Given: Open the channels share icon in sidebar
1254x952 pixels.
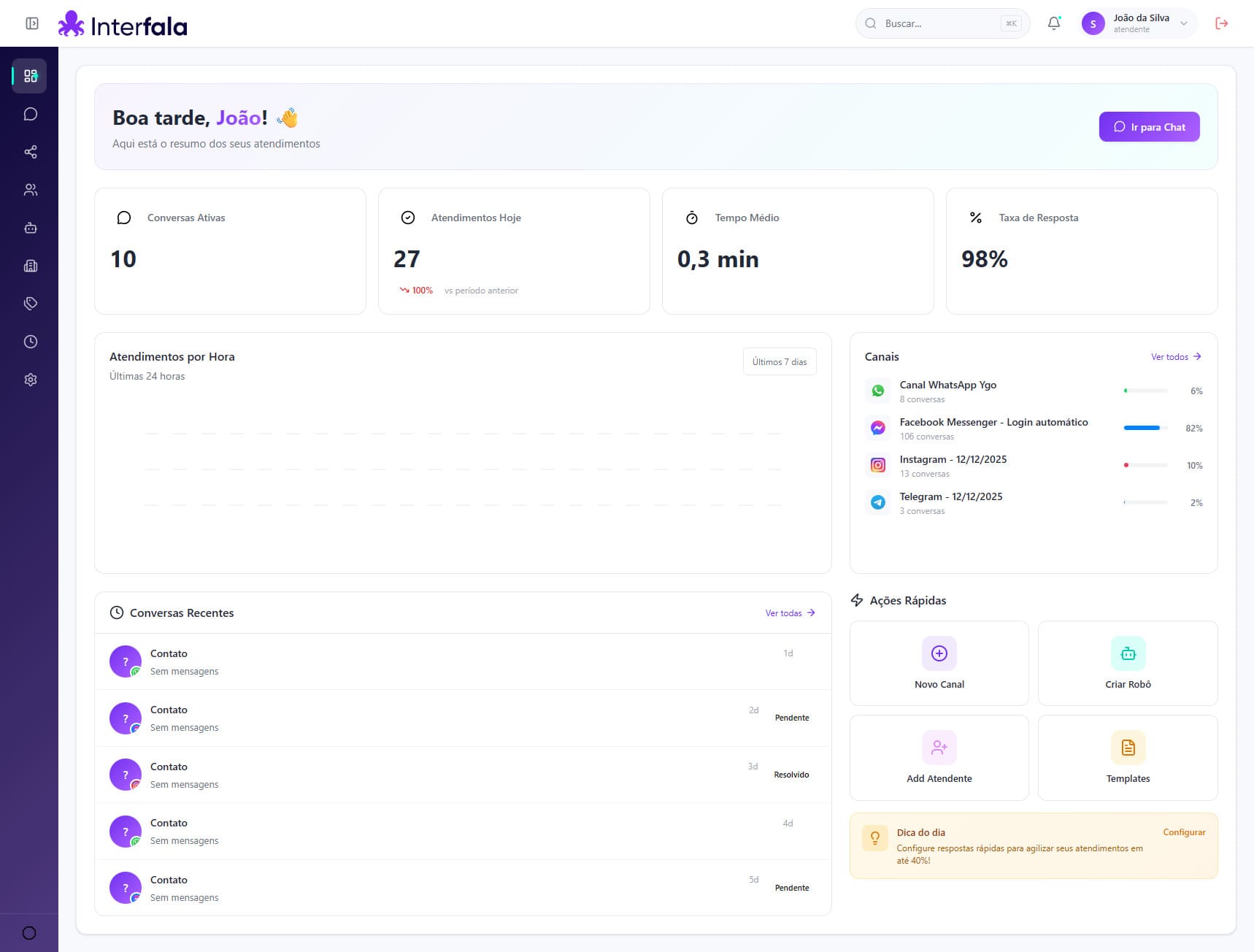Looking at the screenshot, I should click(30, 152).
